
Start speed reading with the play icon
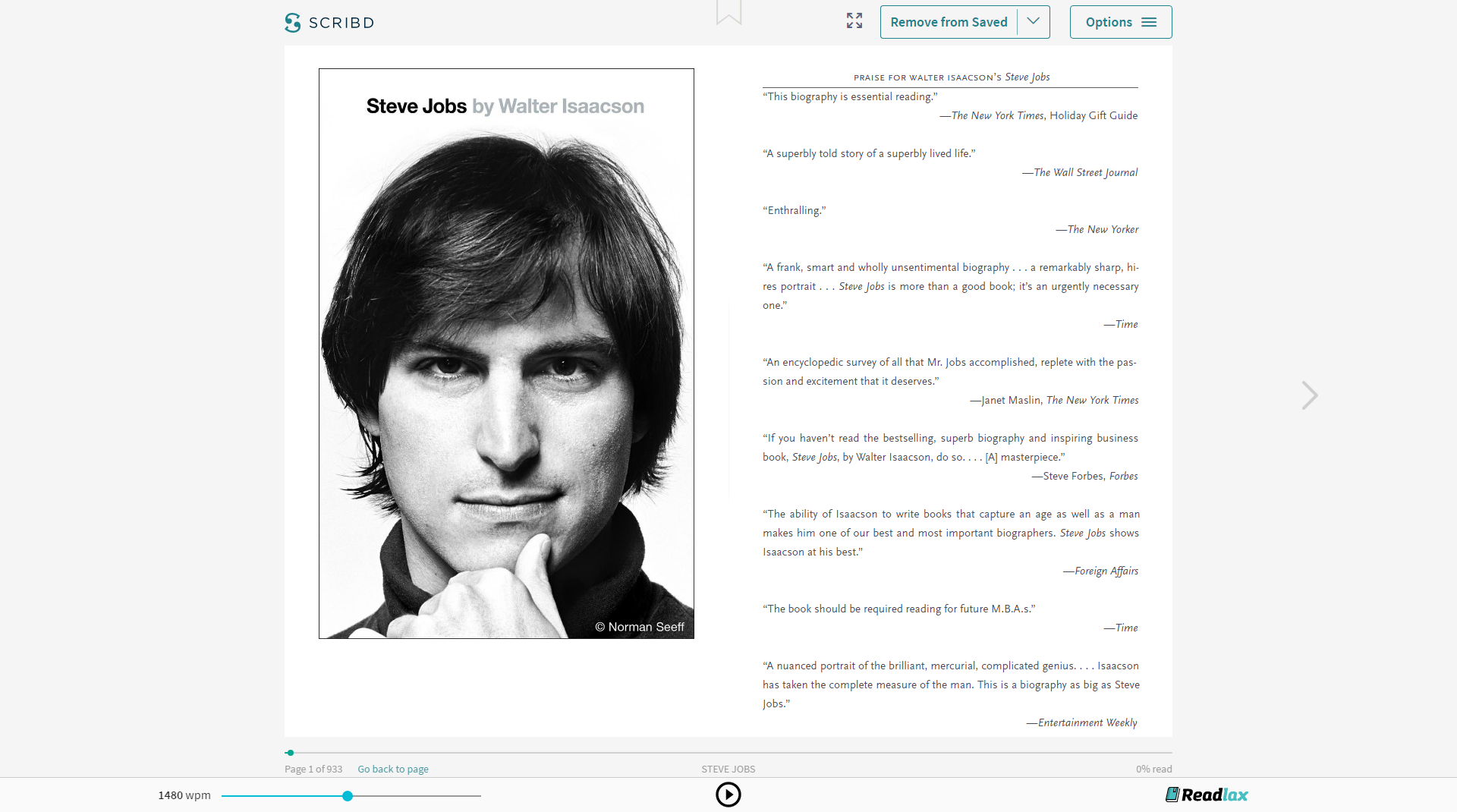point(728,795)
